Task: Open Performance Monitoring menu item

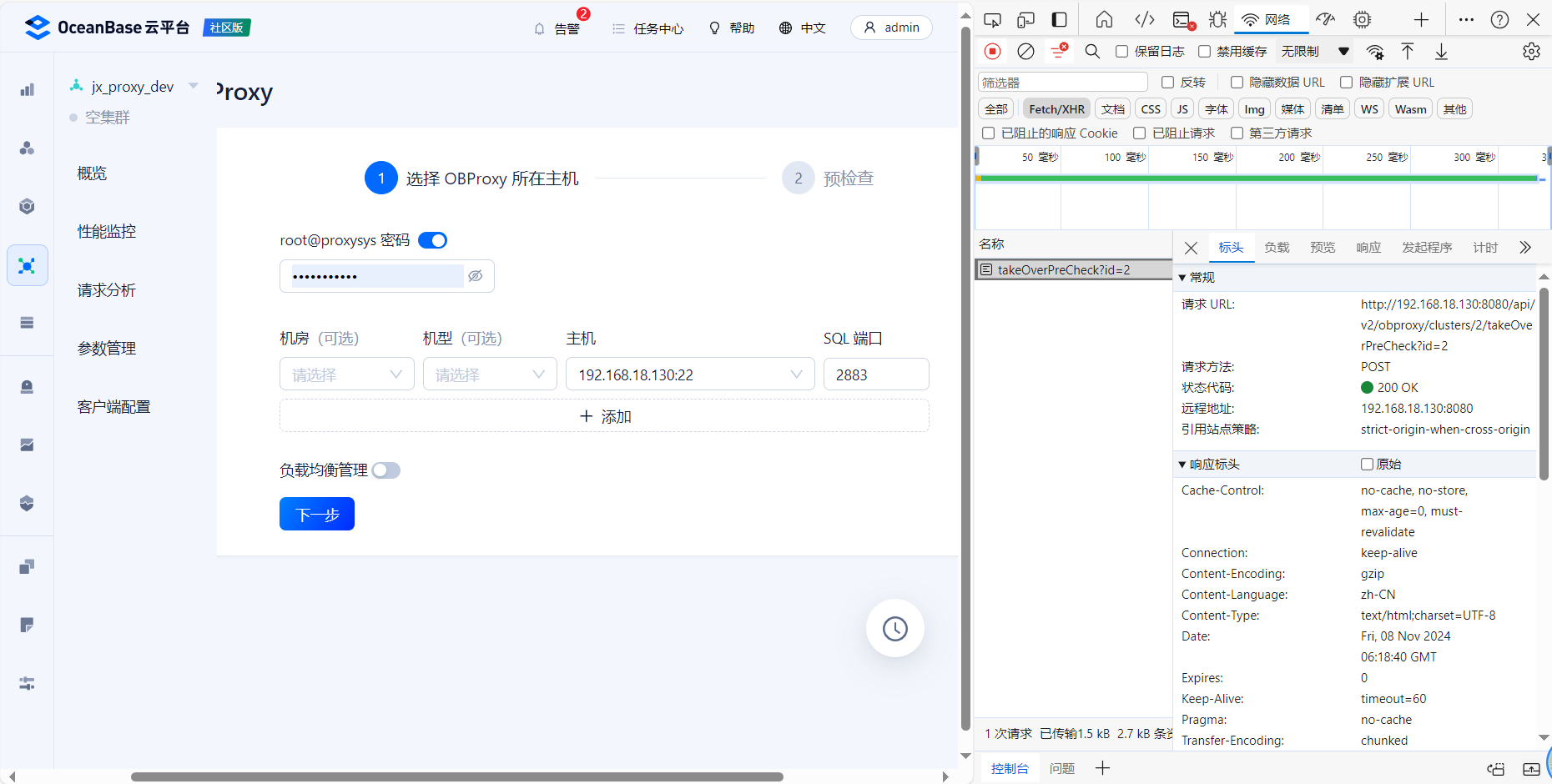Action: [107, 232]
